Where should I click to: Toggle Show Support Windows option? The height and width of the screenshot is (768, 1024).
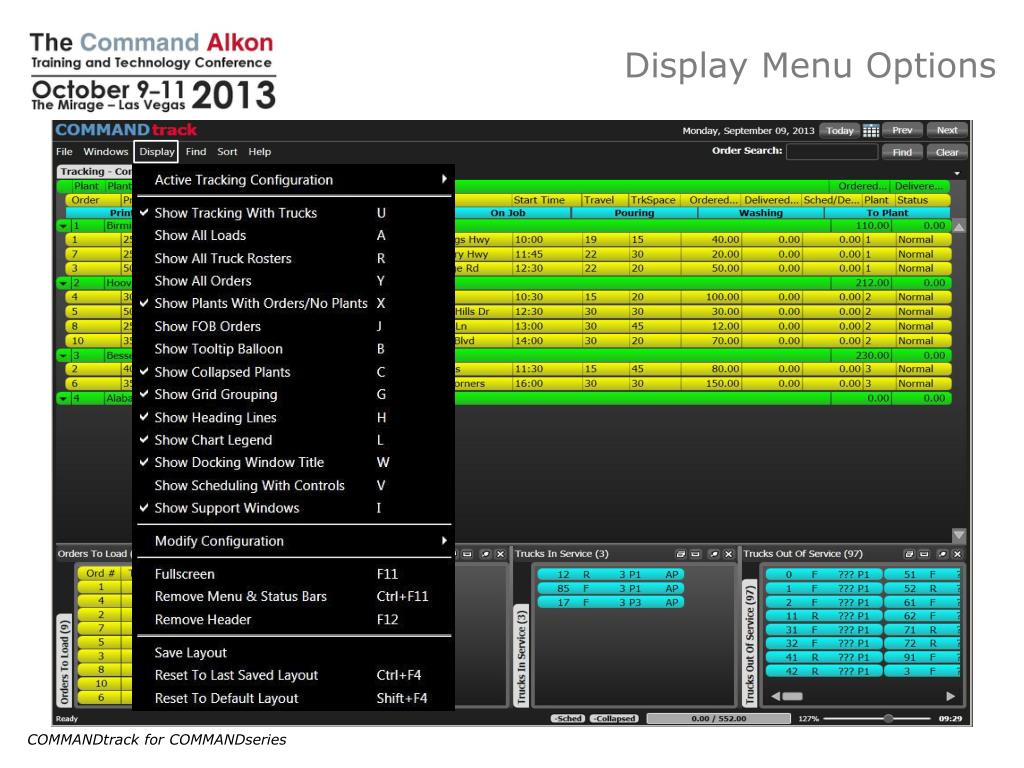(x=293, y=508)
